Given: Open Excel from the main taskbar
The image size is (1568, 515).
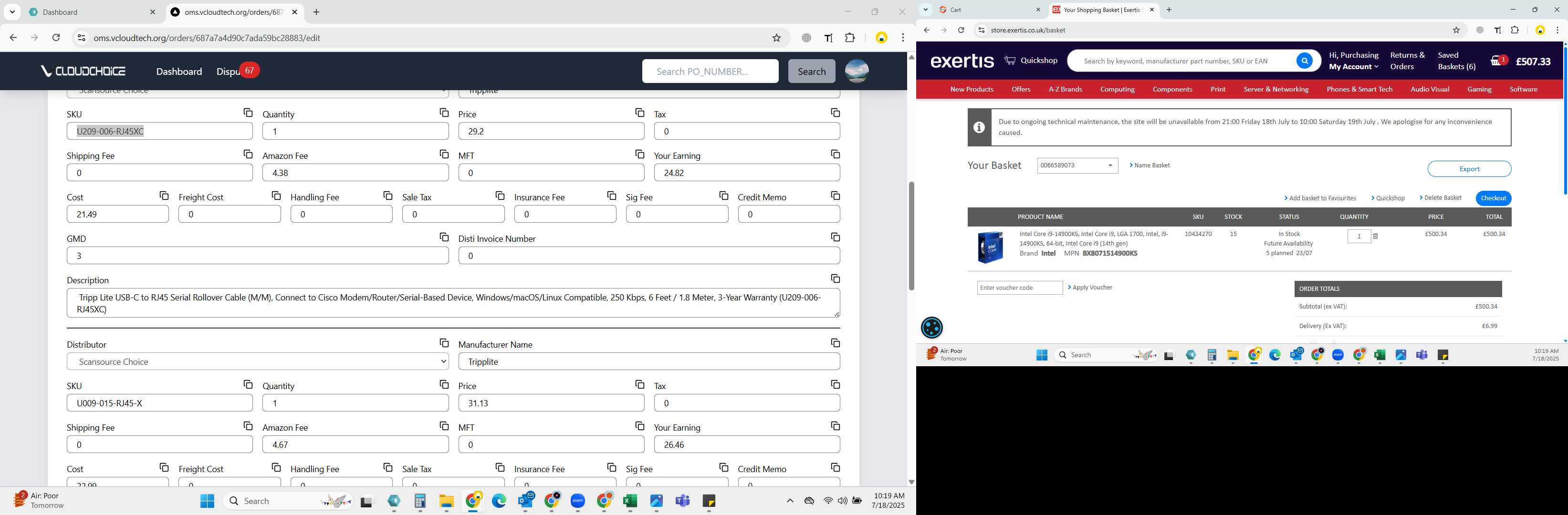Looking at the screenshot, I should [630, 501].
